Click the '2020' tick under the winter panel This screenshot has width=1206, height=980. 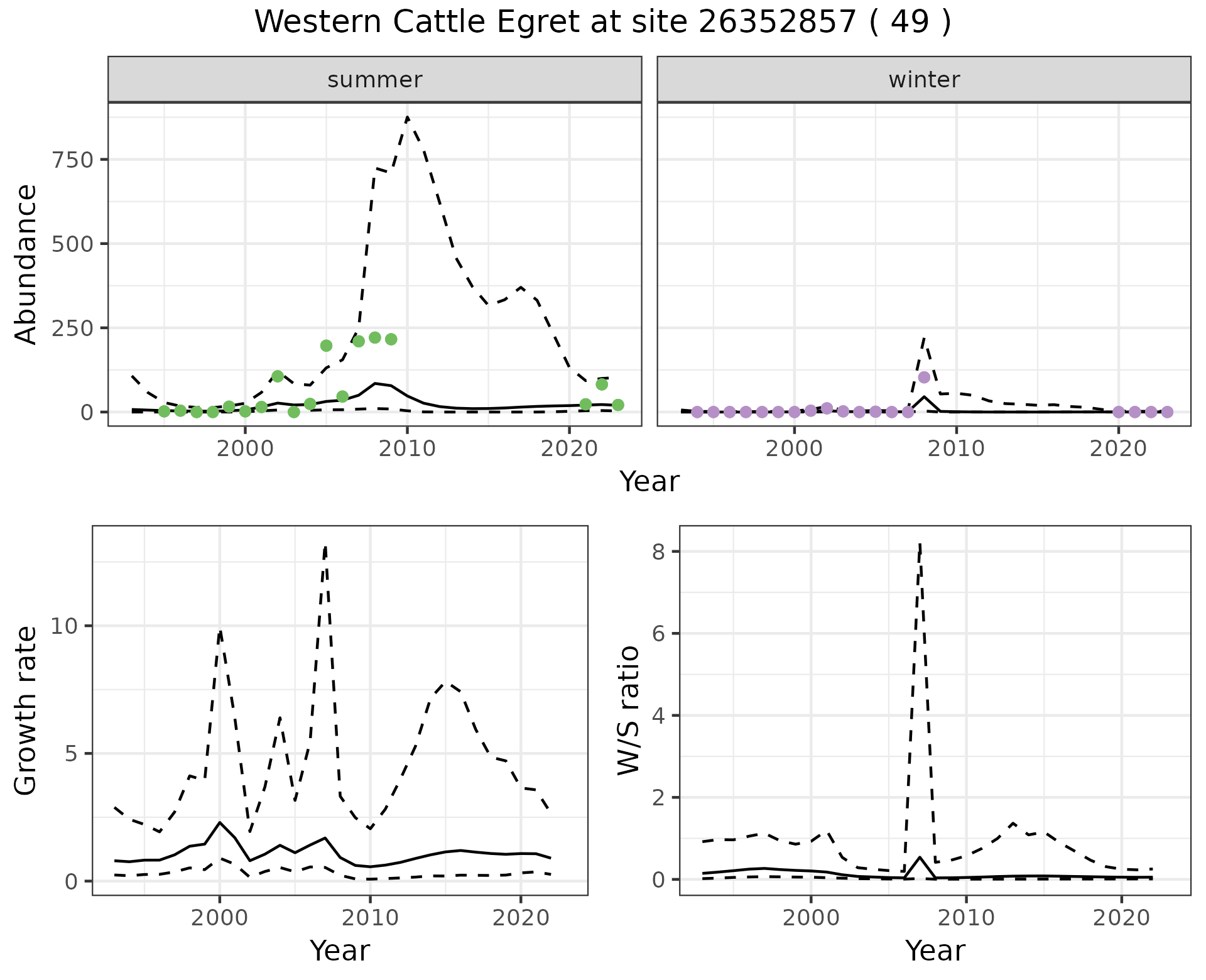point(1118,449)
